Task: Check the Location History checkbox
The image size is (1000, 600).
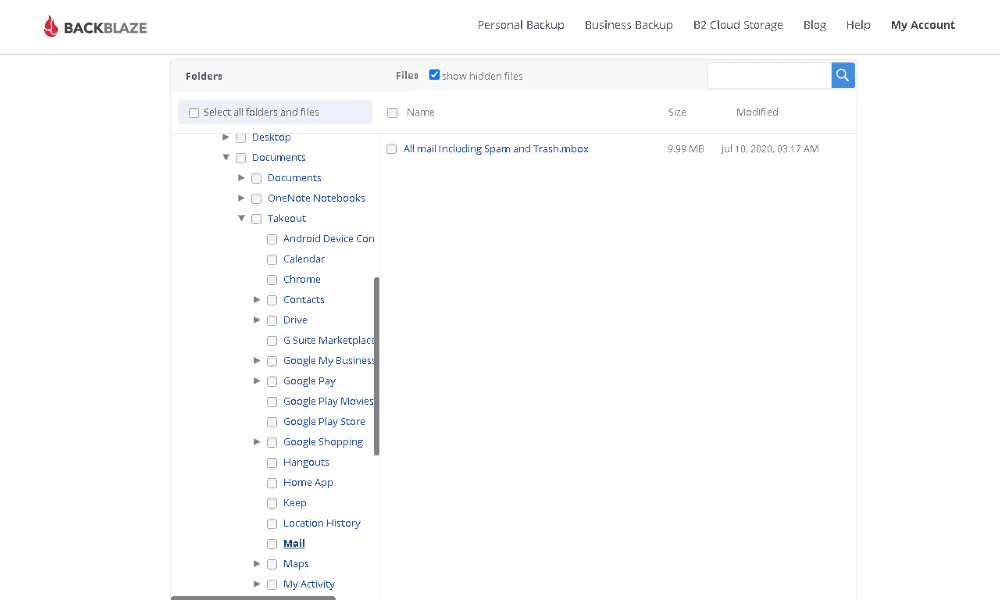Action: point(272,524)
